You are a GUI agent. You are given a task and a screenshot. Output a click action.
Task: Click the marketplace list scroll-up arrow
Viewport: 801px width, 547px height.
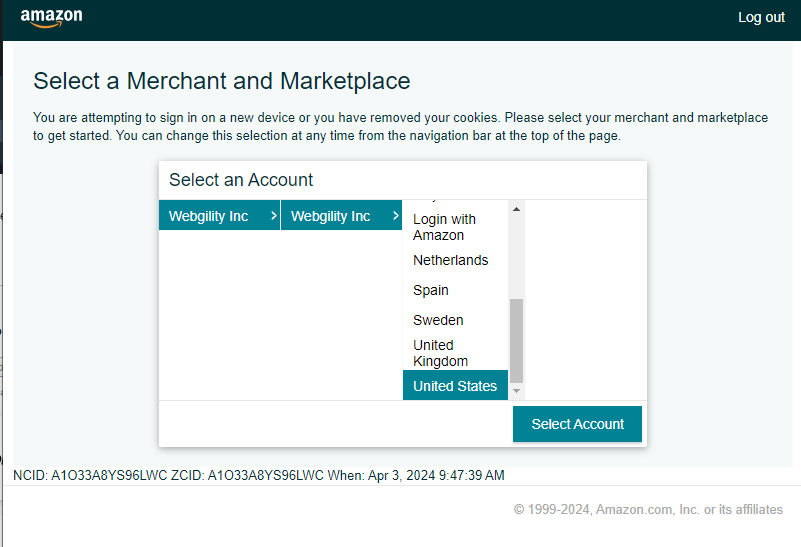(x=516, y=209)
